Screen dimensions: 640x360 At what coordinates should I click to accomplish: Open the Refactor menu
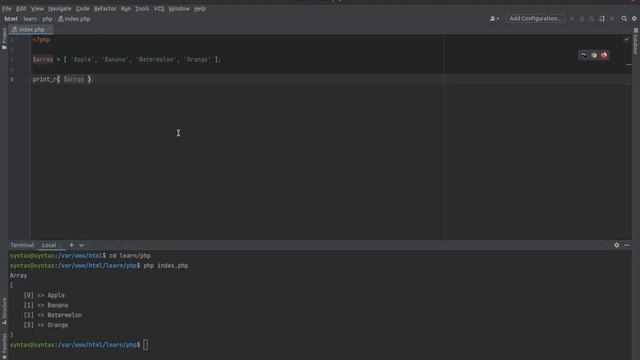[105, 9]
